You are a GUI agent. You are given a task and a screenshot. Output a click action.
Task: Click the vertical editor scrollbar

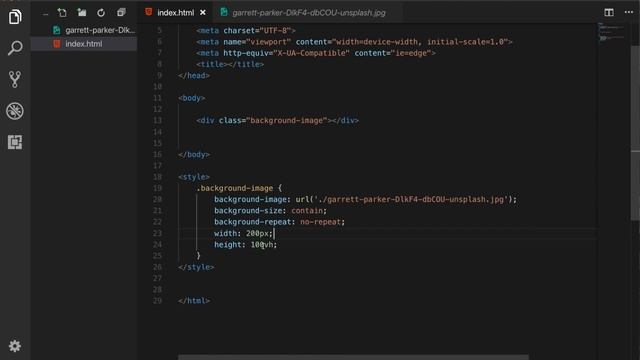coord(635,133)
